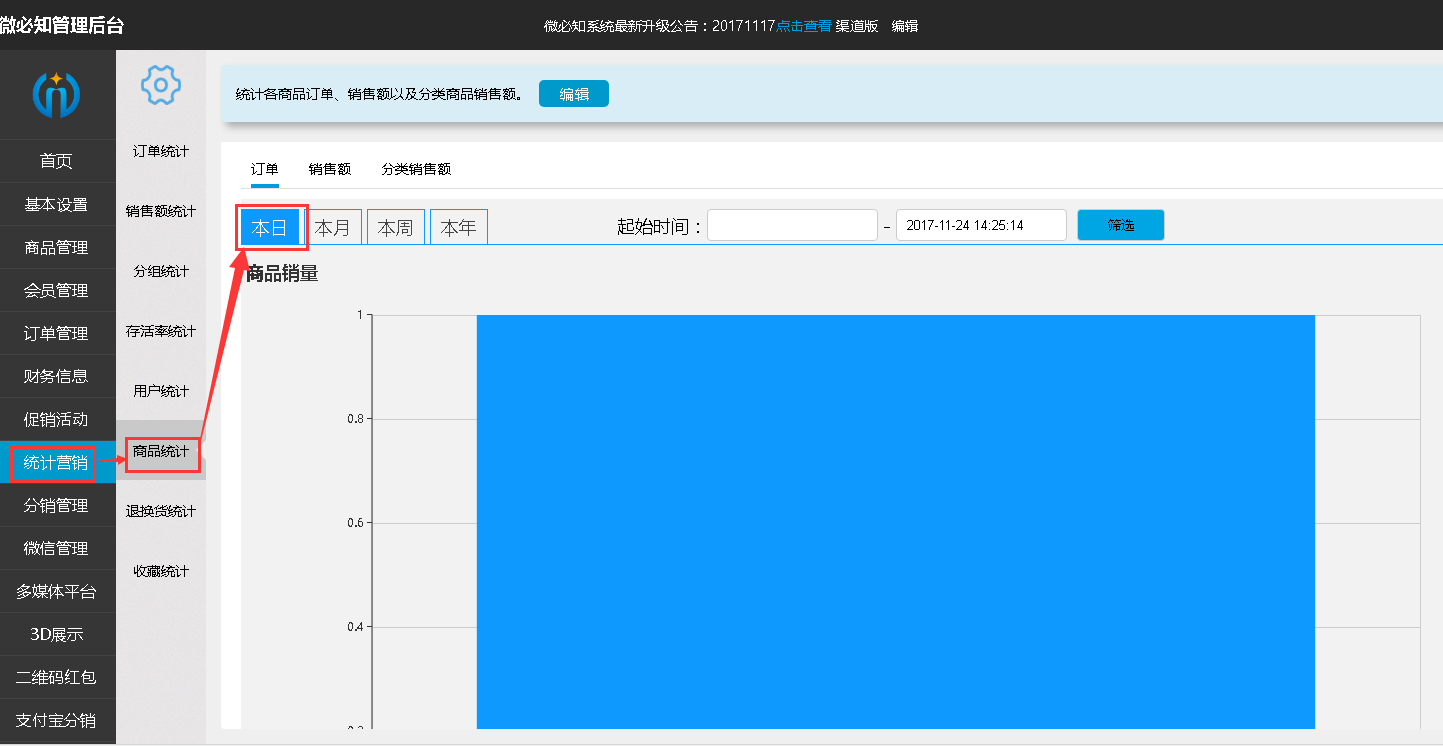
Task: Click the blue logo icon in sidebar
Action: (56, 95)
